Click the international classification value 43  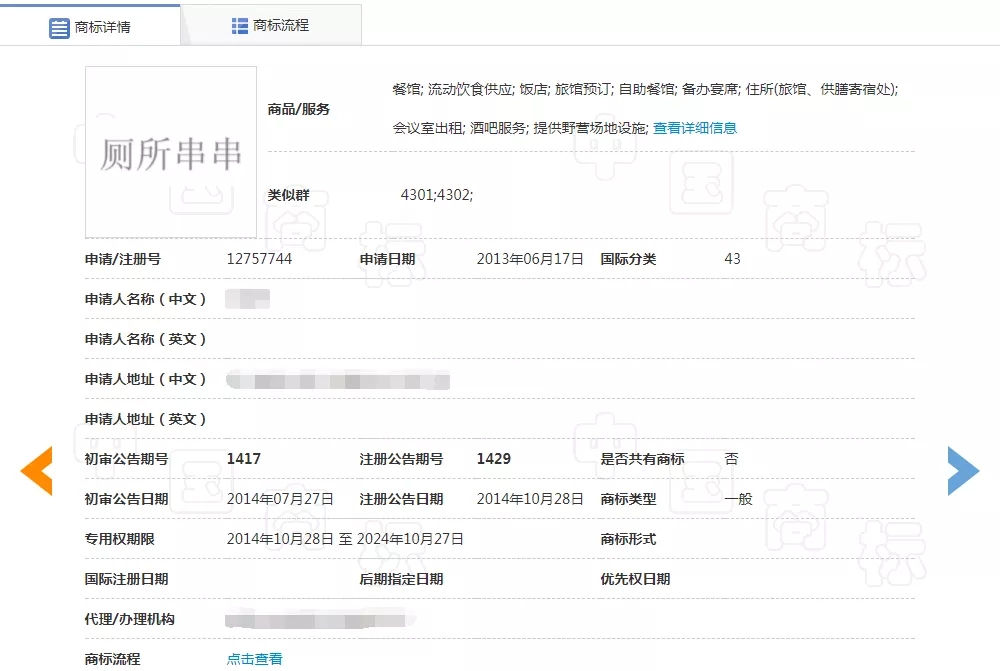click(x=731, y=258)
